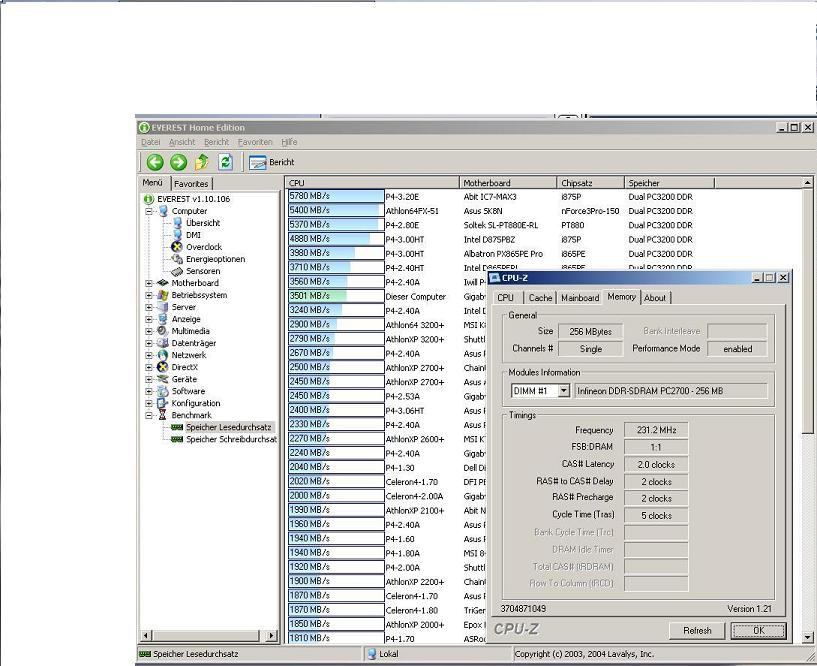
Task: Click the Frequency 231.2 MHz field in CPU-Z
Action: click(656, 430)
